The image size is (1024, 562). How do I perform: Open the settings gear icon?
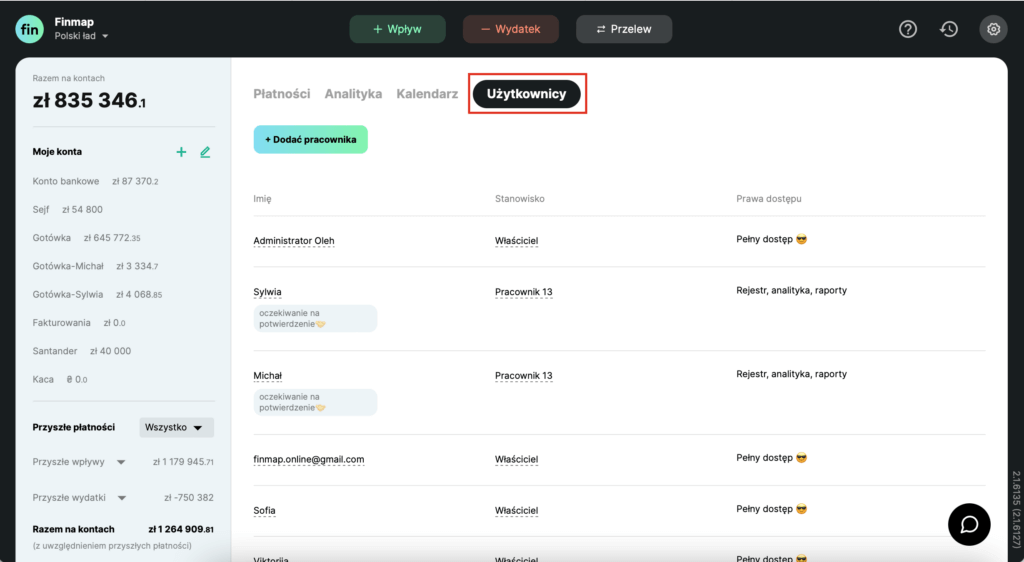993,29
